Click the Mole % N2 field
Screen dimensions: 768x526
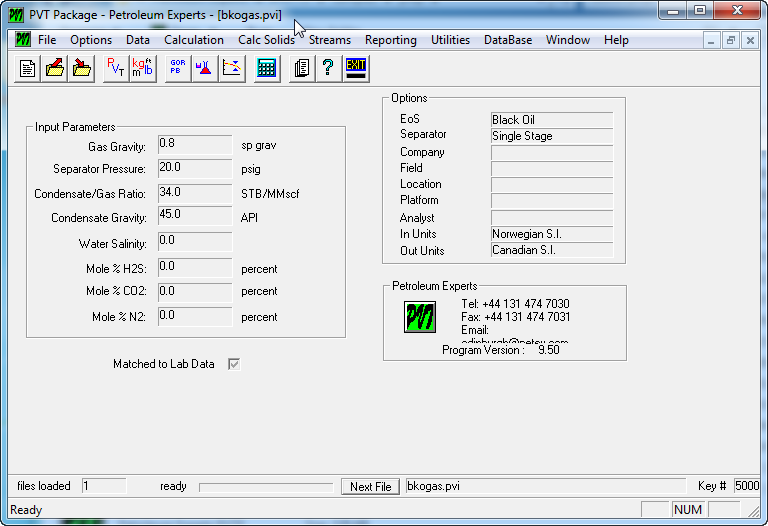click(x=195, y=317)
